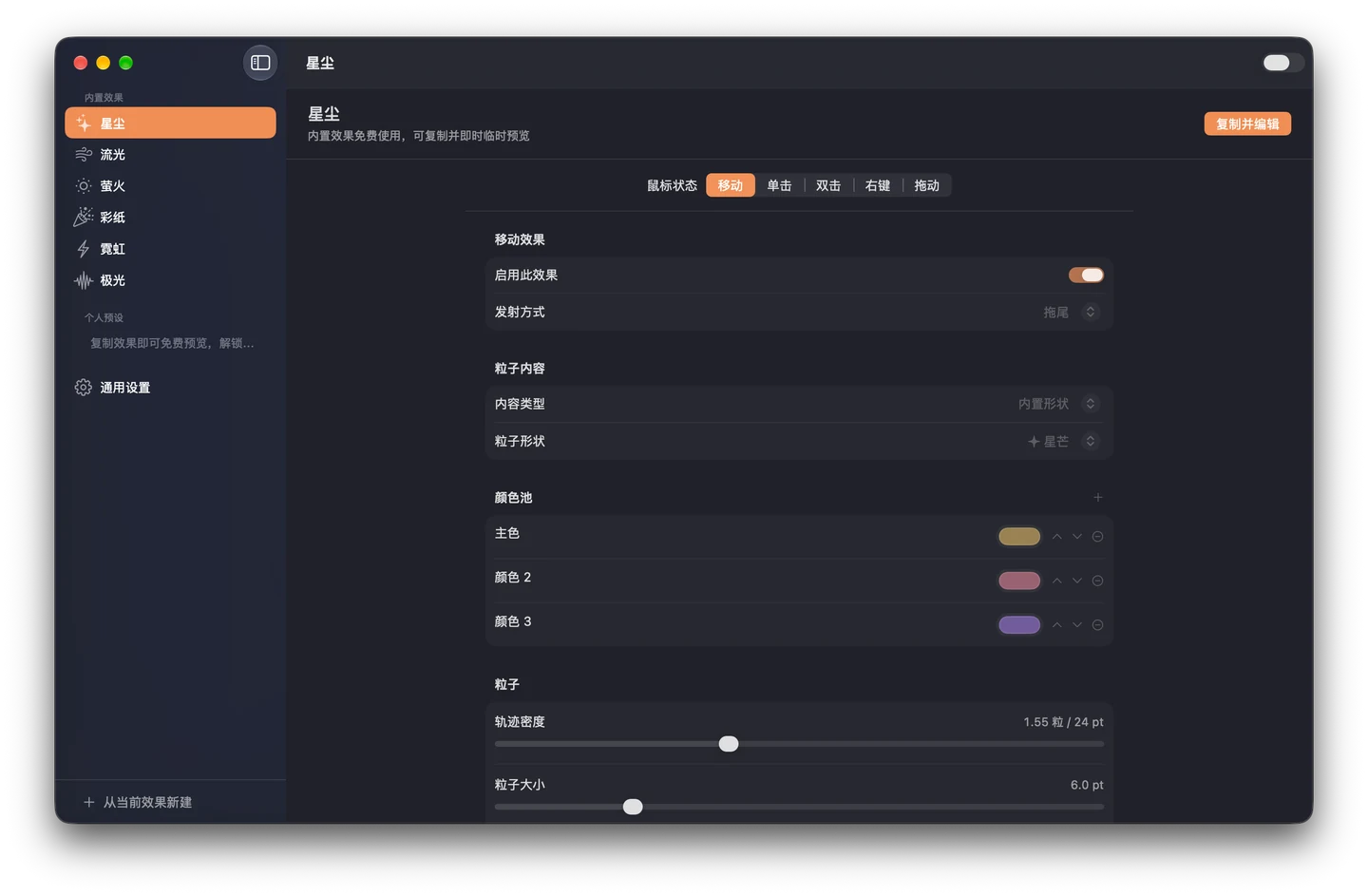1368x896 pixels.
Task: Select the 流光 wind effect icon
Action: tap(84, 155)
